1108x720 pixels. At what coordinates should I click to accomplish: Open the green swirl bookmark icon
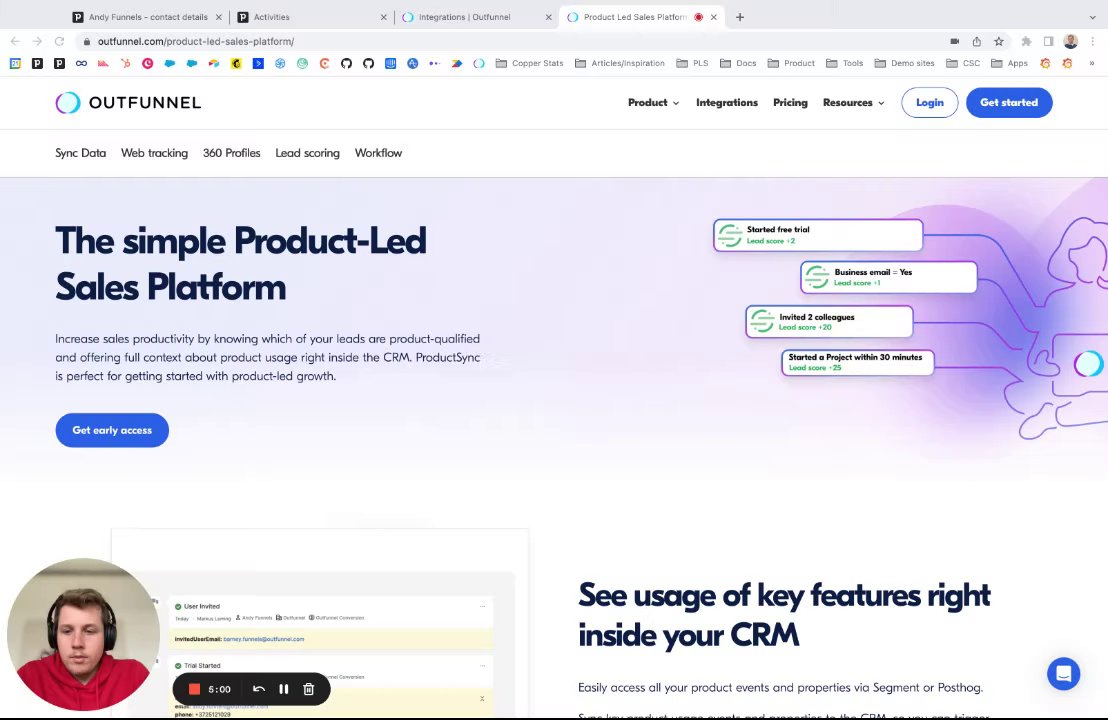(302, 63)
